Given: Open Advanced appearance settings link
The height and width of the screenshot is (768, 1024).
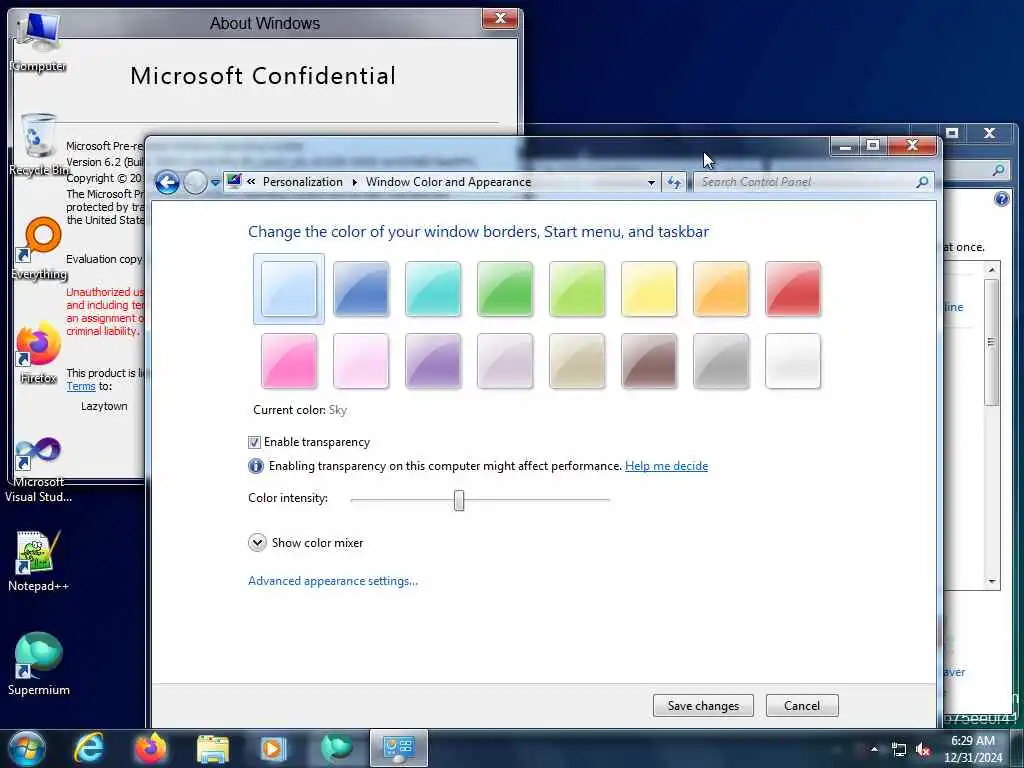Looking at the screenshot, I should [x=333, y=581].
